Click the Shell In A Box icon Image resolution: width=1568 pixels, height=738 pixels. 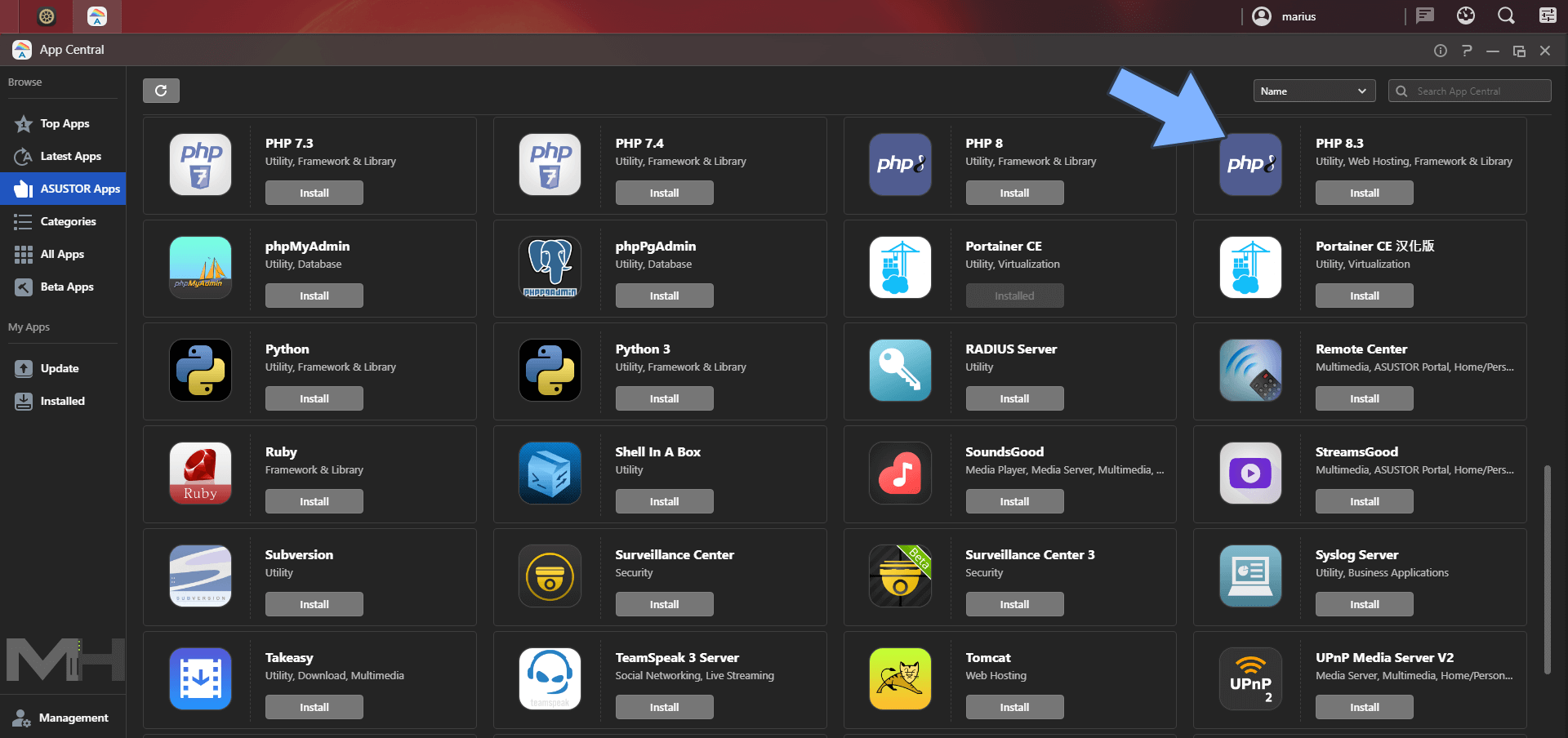pyautogui.click(x=550, y=473)
